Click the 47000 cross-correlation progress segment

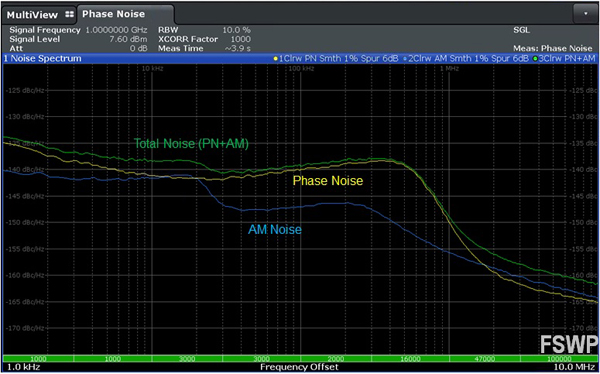click(x=484, y=359)
